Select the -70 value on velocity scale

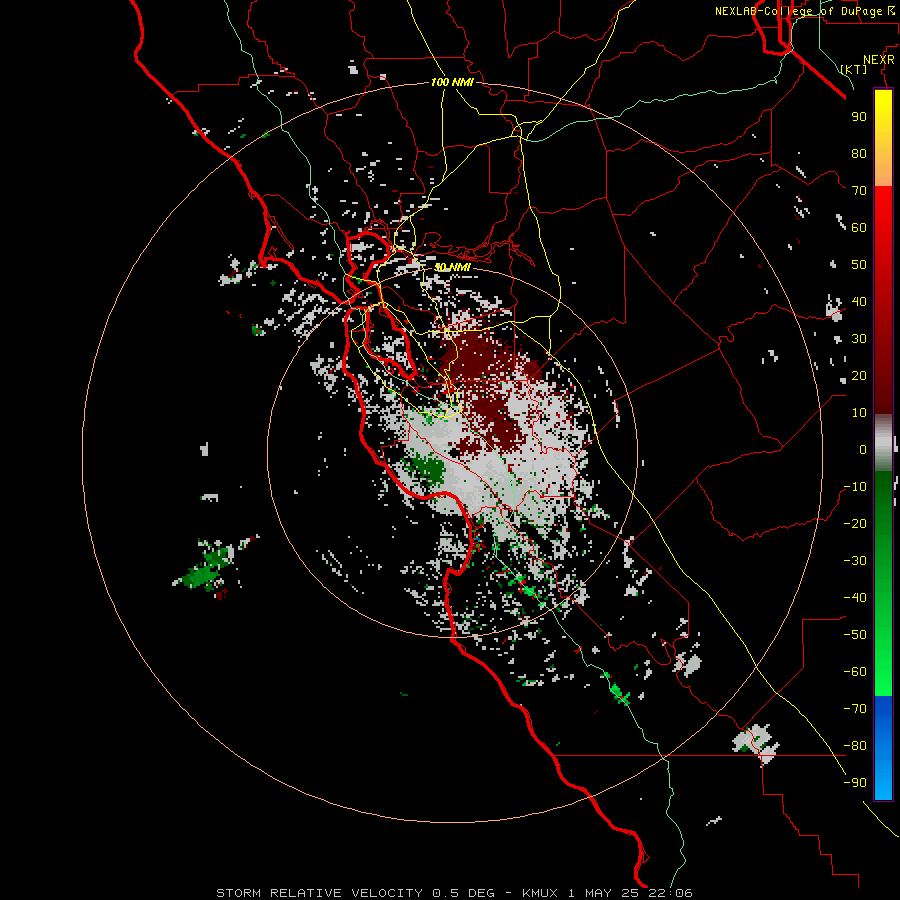[855, 709]
